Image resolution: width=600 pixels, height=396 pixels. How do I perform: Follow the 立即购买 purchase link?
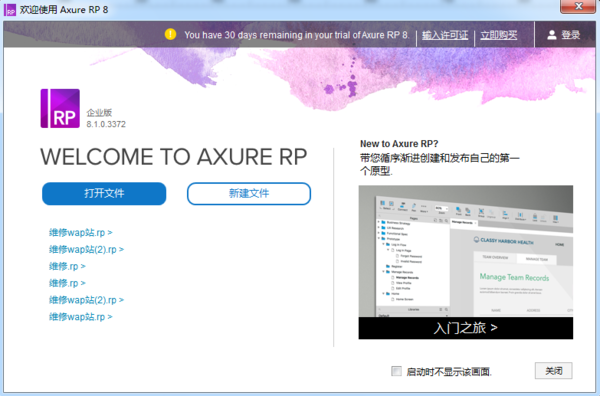(499, 35)
